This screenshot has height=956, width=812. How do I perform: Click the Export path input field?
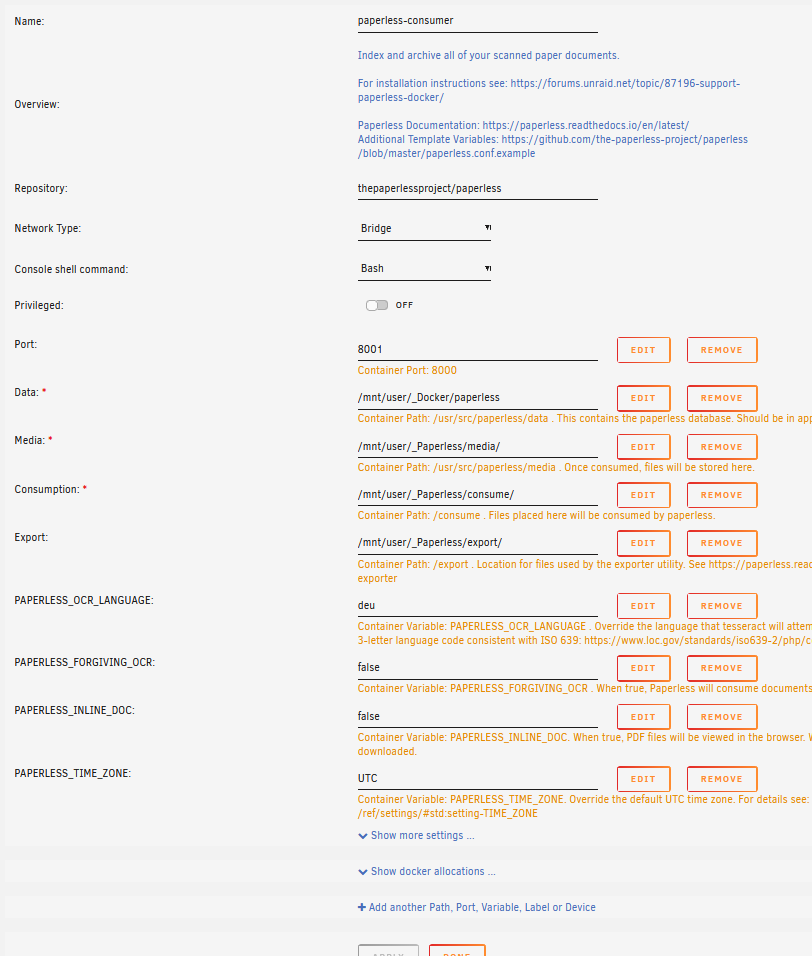477,543
